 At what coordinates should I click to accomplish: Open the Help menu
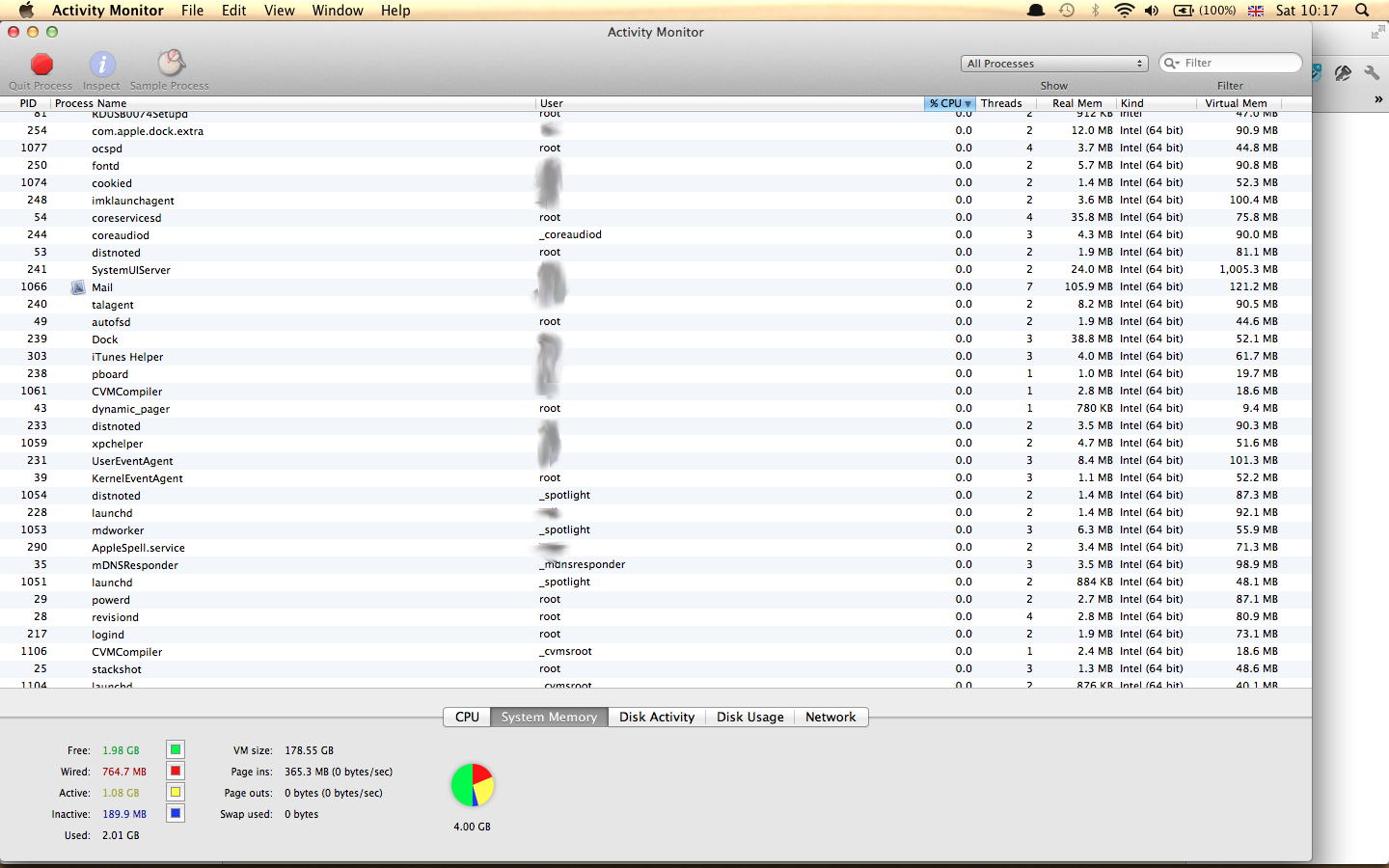395,11
